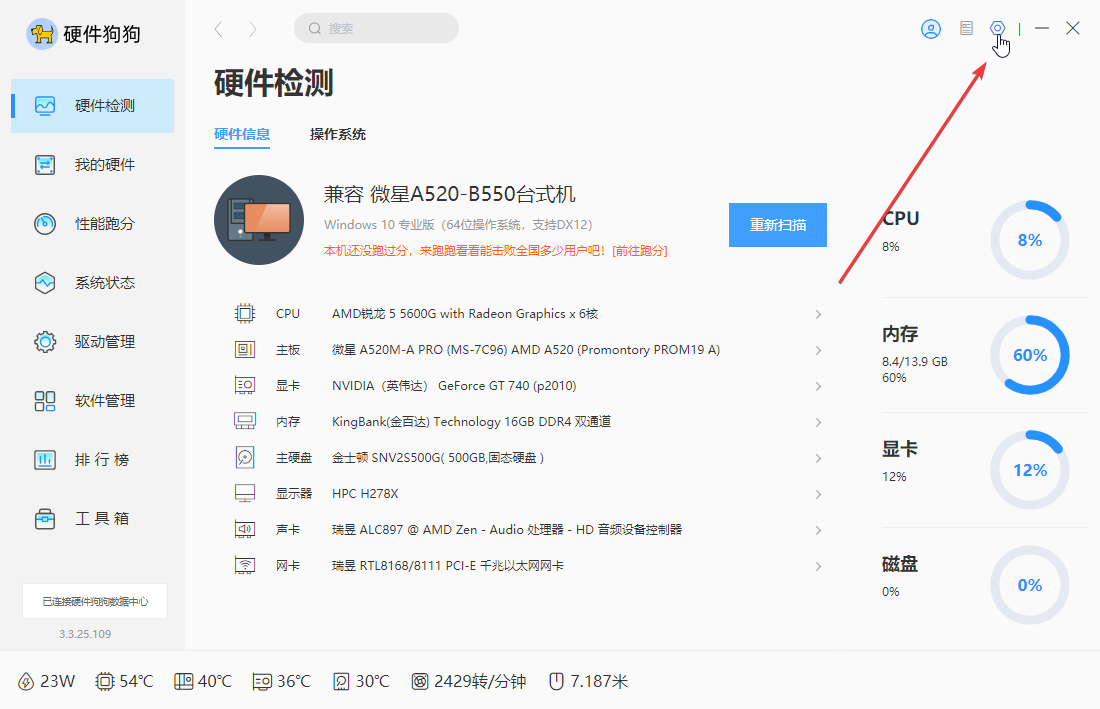Click the CPU chip icon in hardware list
The image size is (1100, 709).
[245, 314]
